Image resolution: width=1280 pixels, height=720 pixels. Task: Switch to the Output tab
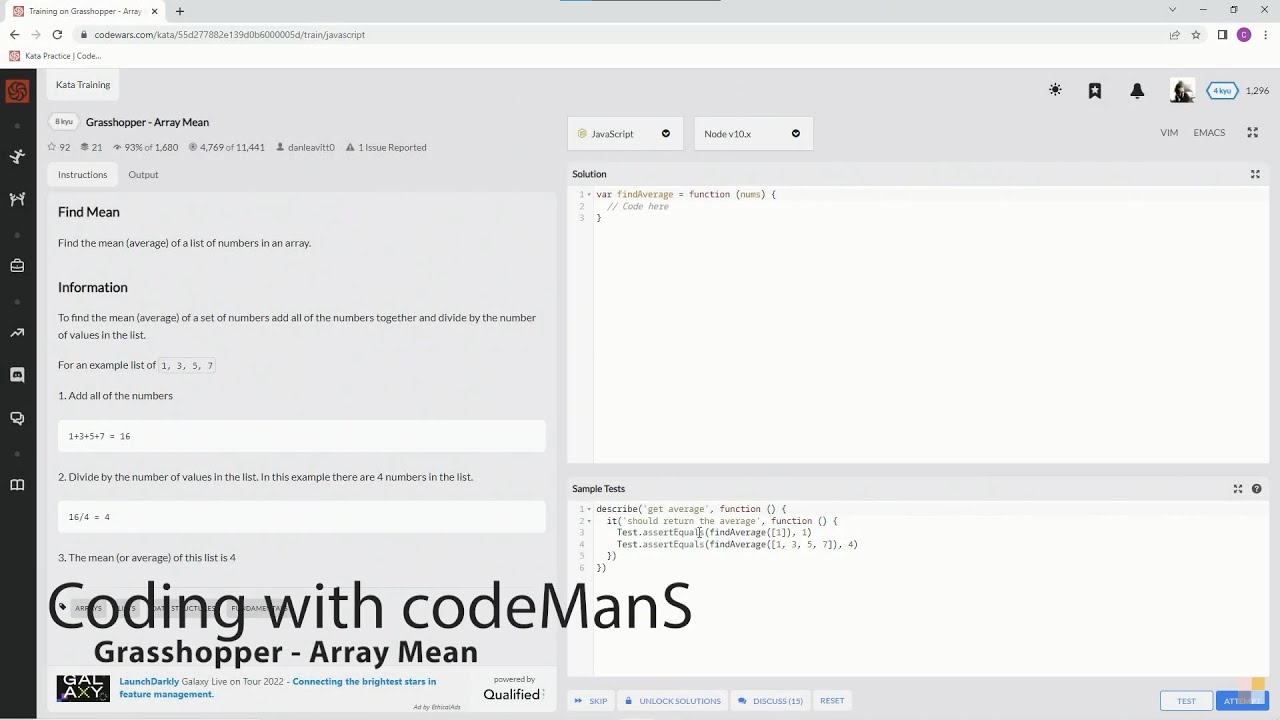[143, 175]
